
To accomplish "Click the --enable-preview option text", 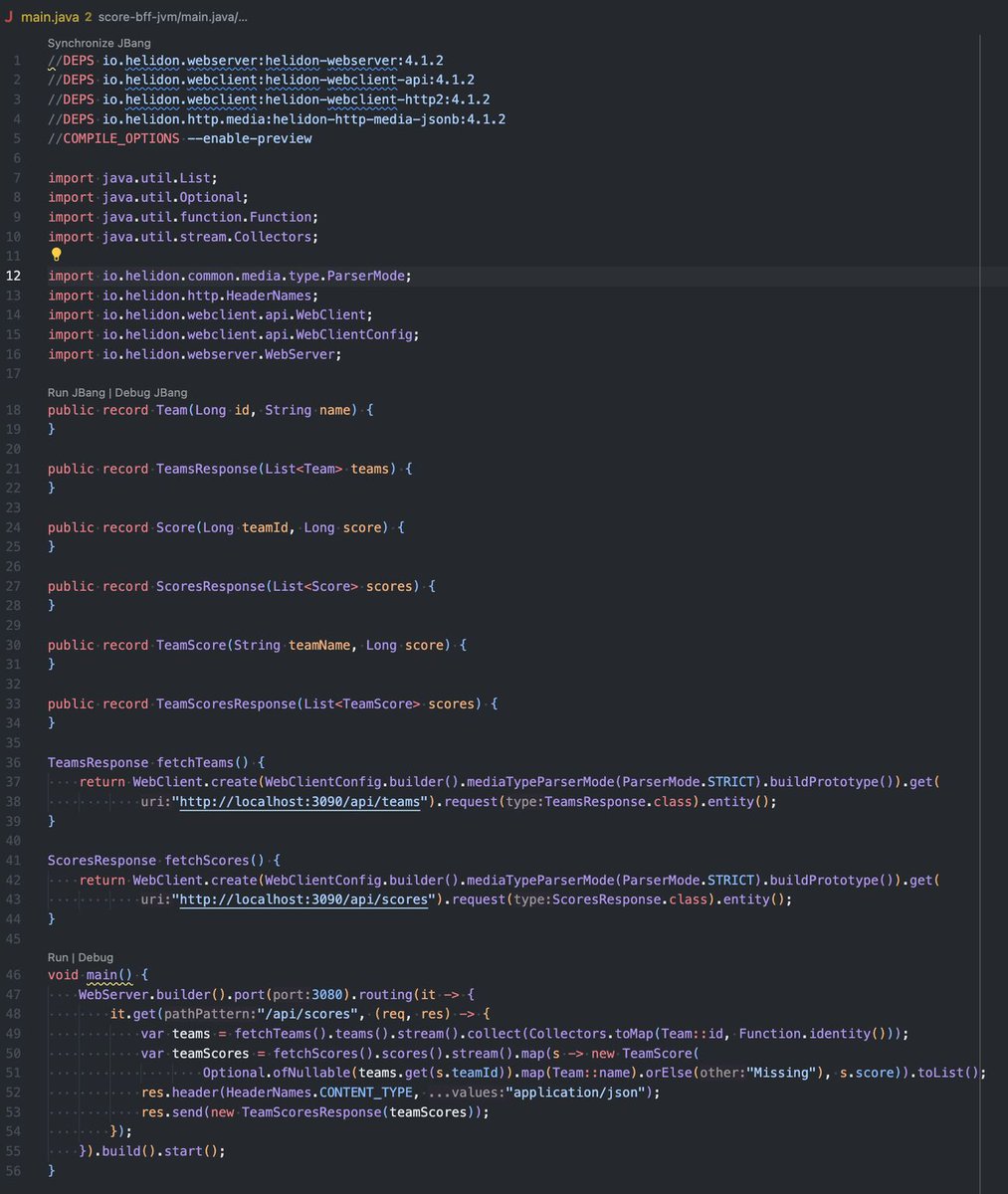I will 250,138.
